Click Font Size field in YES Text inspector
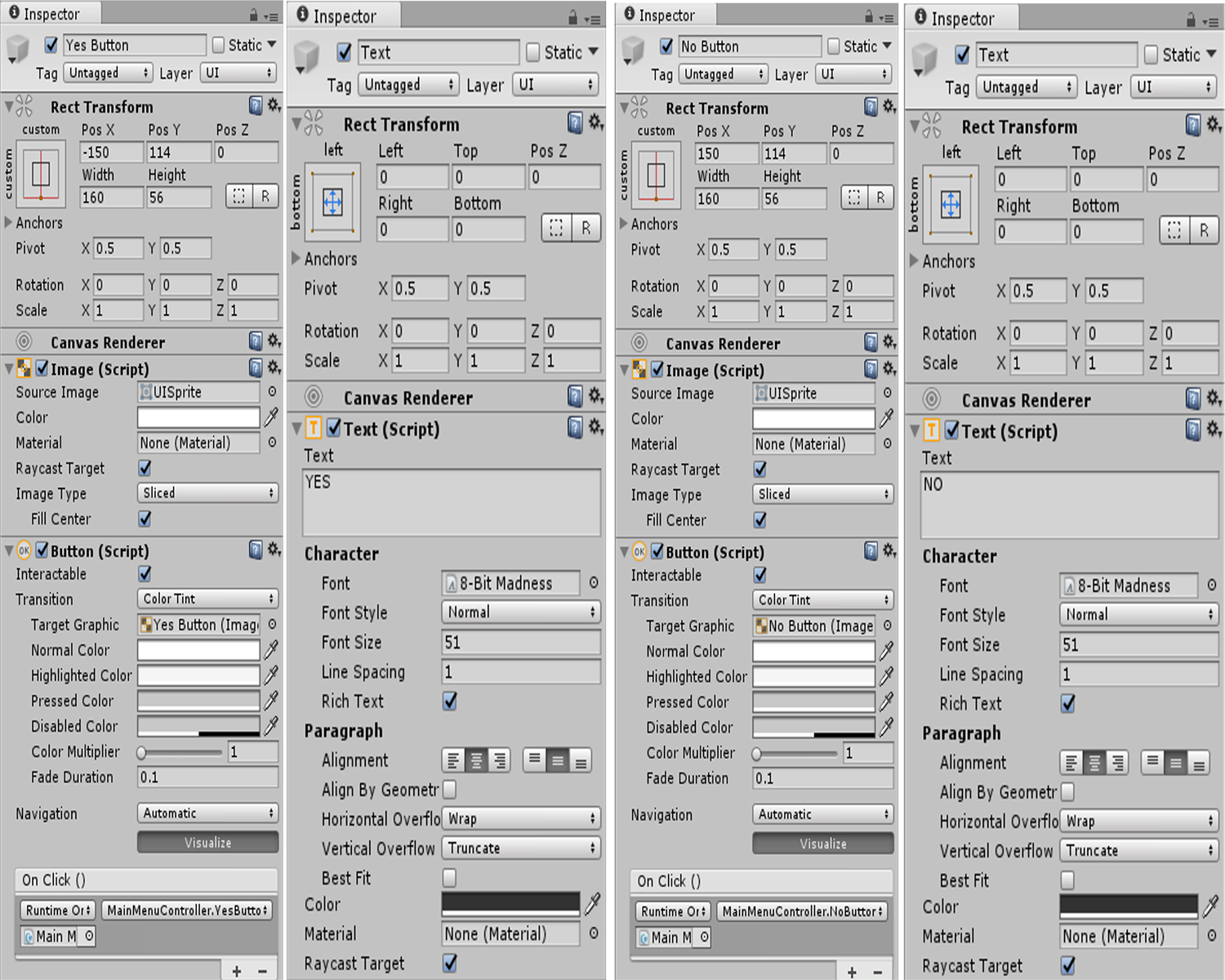This screenshot has height=980, width=1225. pos(521,643)
